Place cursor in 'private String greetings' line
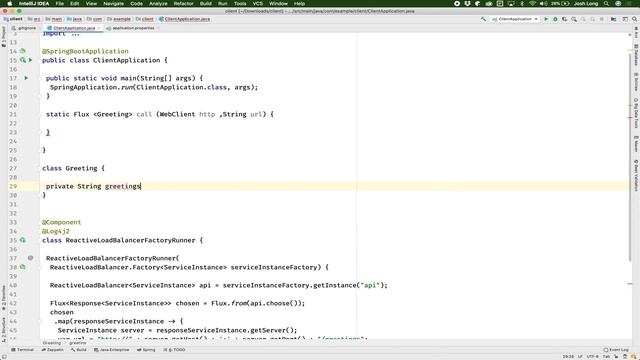 (93, 186)
